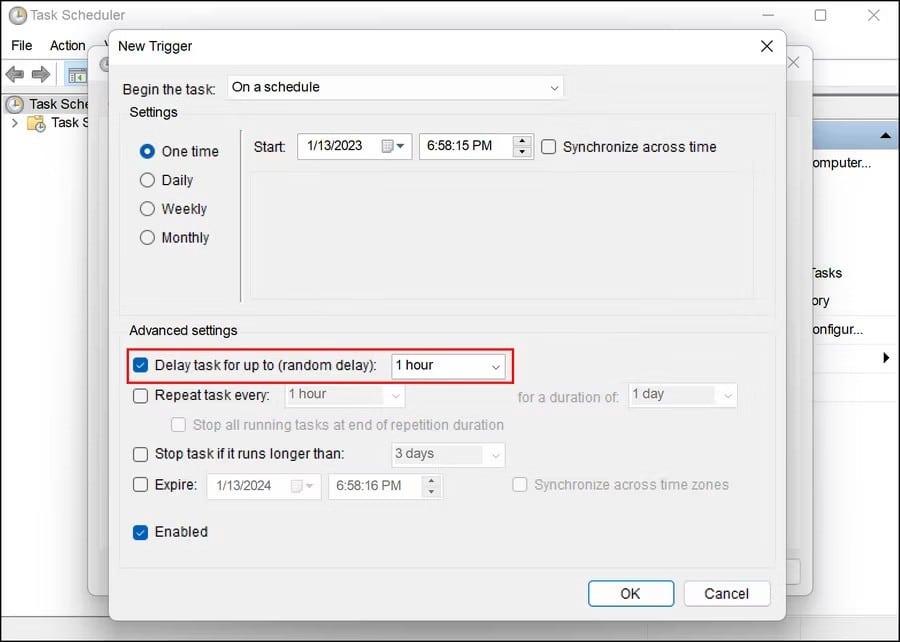Click the back arrow in the toolbar

(x=15, y=75)
